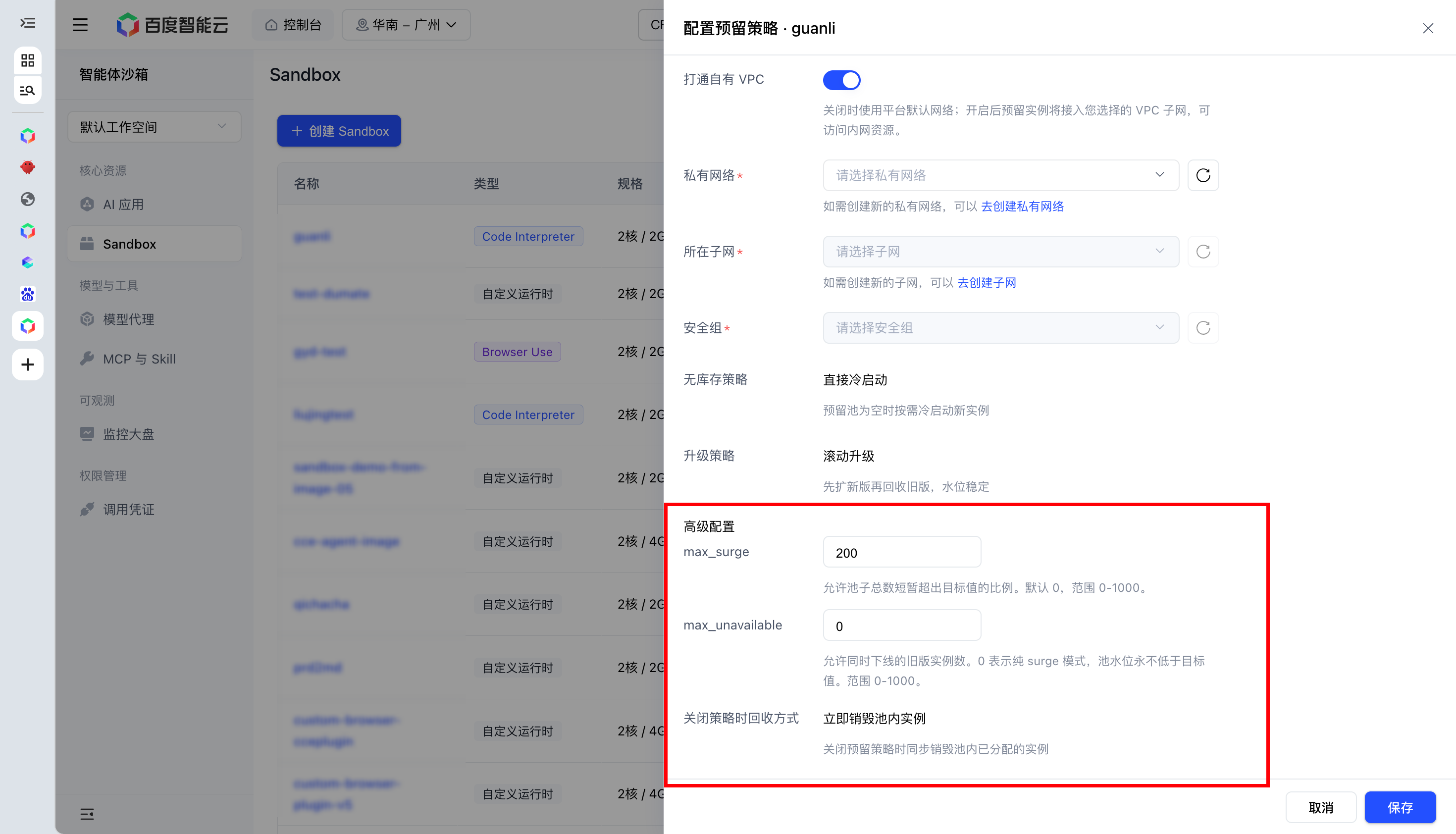This screenshot has height=834, width=1456.
Task: Click the subnet refresh icon
Action: pyautogui.click(x=1203, y=252)
